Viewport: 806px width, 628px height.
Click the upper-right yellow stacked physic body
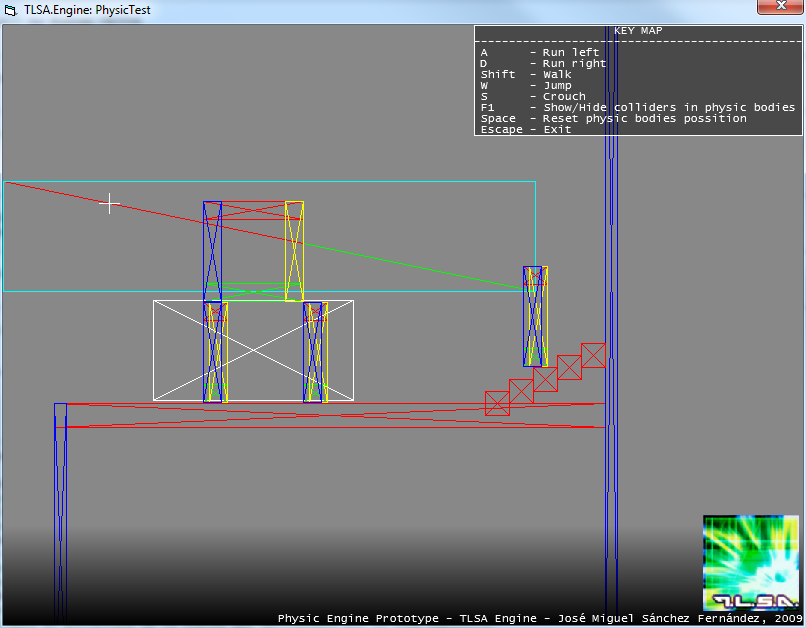(294, 250)
